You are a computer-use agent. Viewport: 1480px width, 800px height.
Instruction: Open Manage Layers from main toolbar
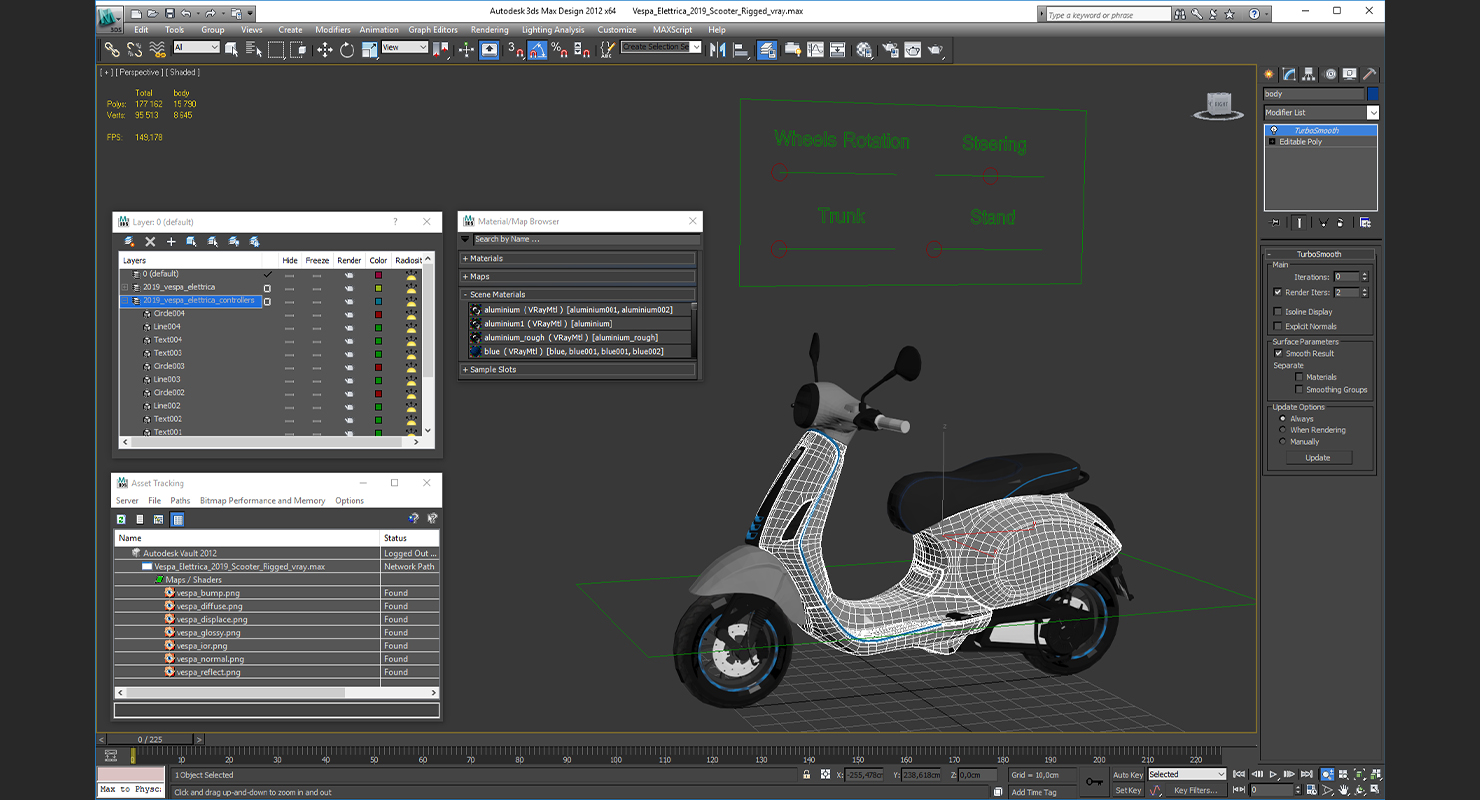[x=767, y=49]
